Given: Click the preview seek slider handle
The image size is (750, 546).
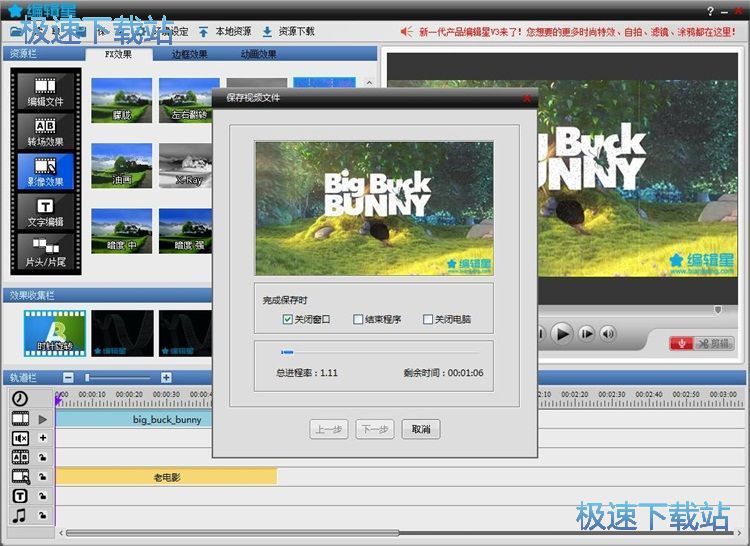Looking at the screenshot, I should click(x=717, y=310).
